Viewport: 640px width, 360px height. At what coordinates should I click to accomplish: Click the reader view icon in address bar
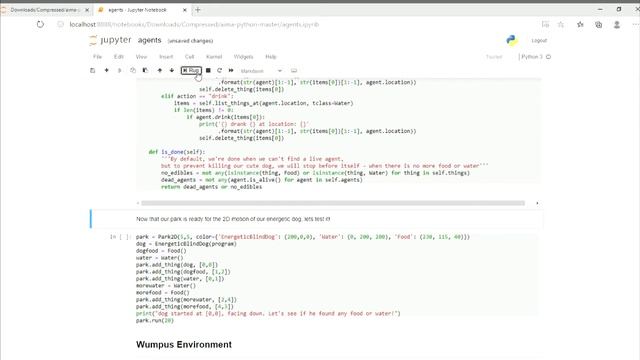pos(545,24)
